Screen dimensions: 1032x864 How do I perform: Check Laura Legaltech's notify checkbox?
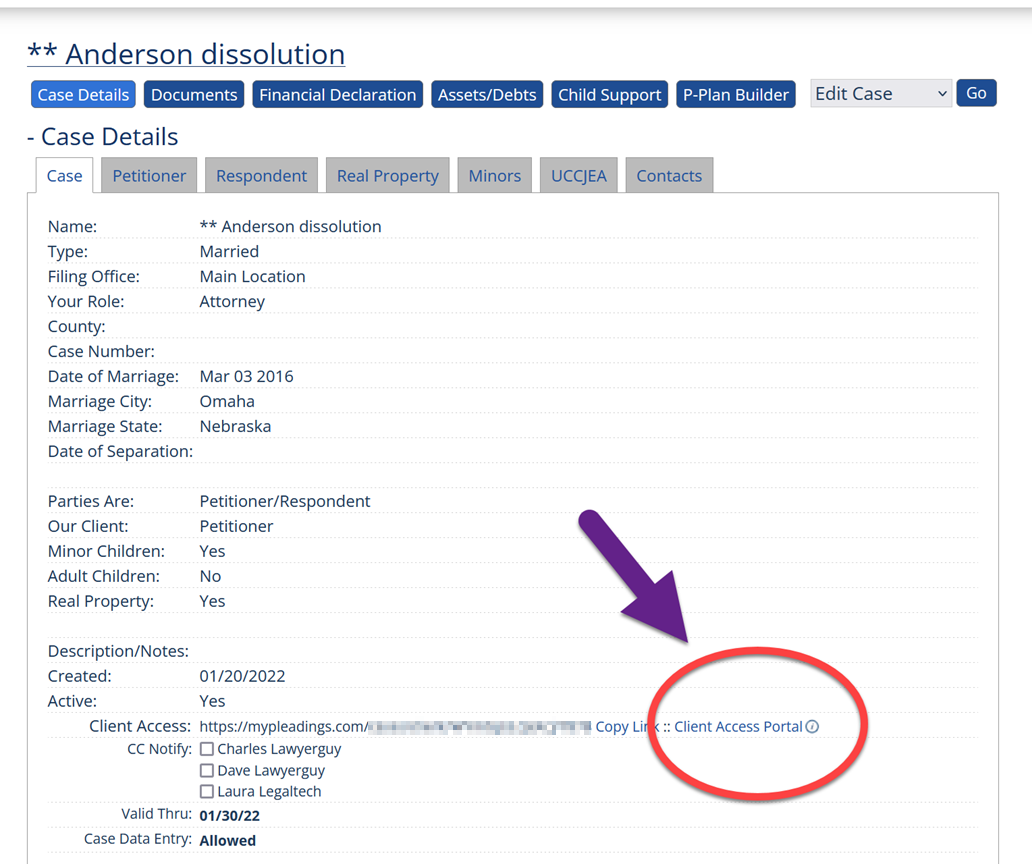point(206,791)
